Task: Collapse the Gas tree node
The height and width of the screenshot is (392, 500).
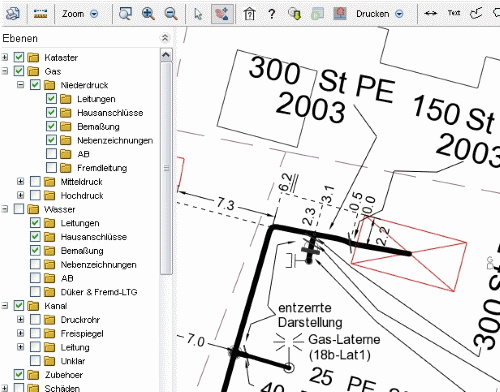Action: pos(5,71)
